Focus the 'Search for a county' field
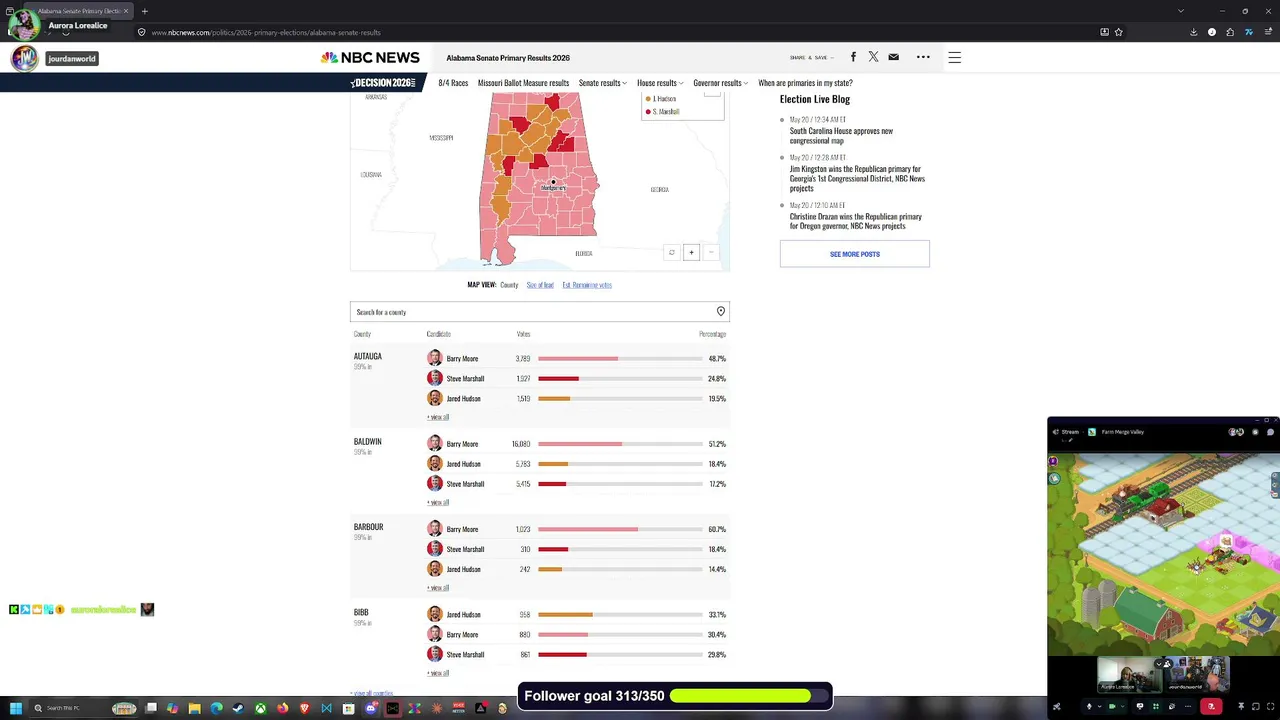The height and width of the screenshot is (720, 1280). tap(540, 312)
